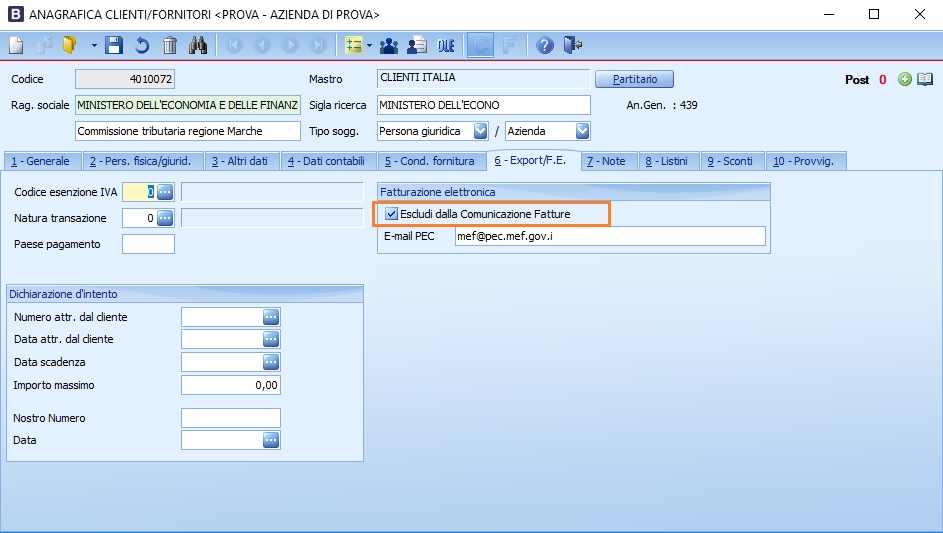
Task: Open date picker for Data scadenza
Action: (x=271, y=362)
